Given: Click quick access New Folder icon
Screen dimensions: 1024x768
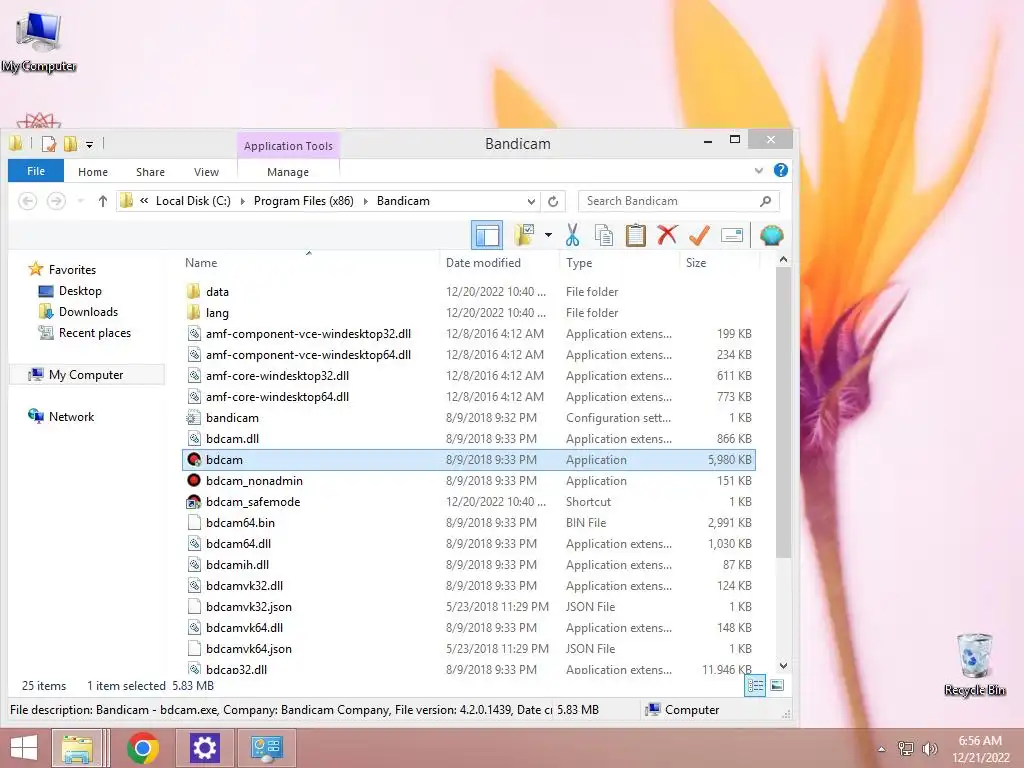Looking at the screenshot, I should pos(71,144).
